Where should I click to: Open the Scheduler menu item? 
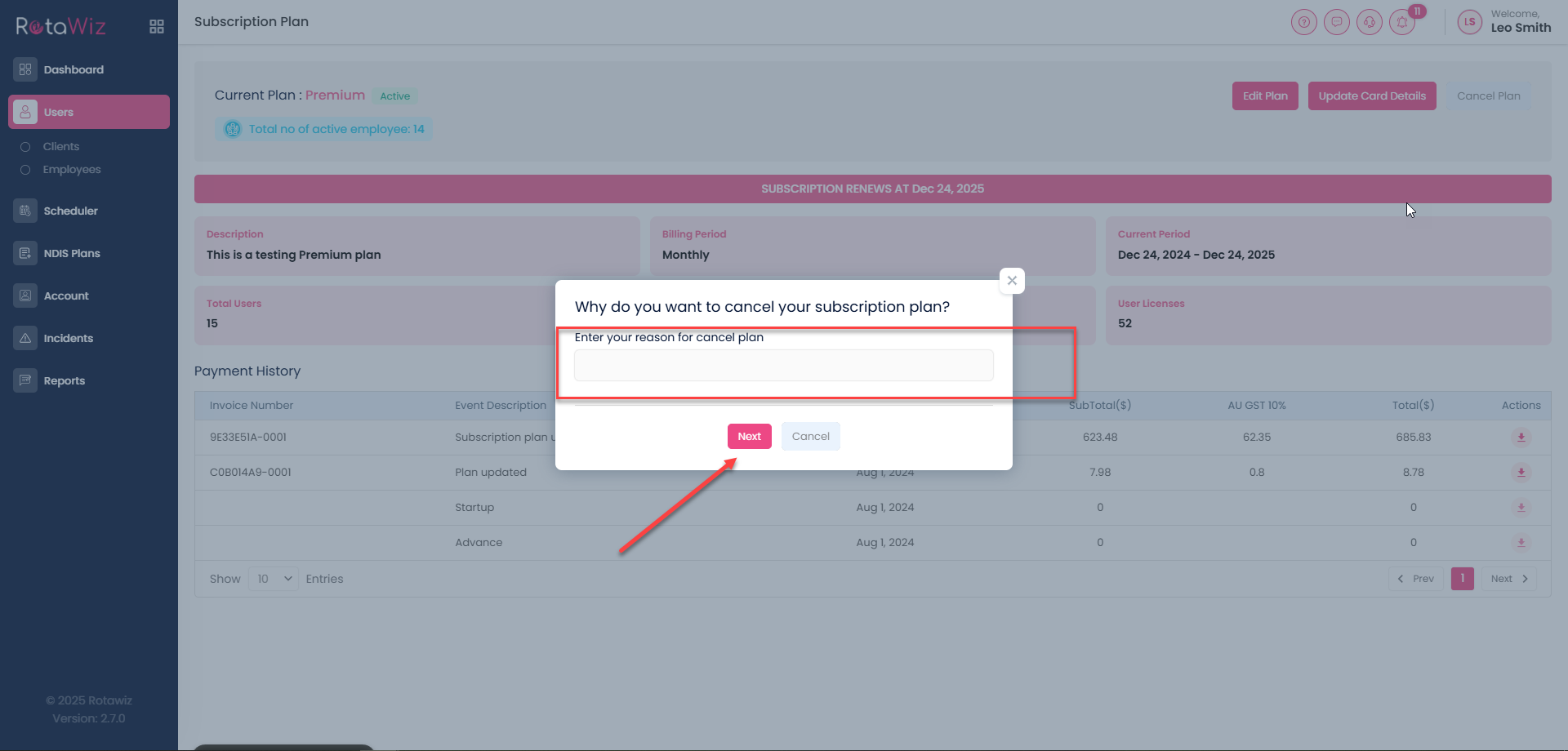pyautogui.click(x=70, y=211)
